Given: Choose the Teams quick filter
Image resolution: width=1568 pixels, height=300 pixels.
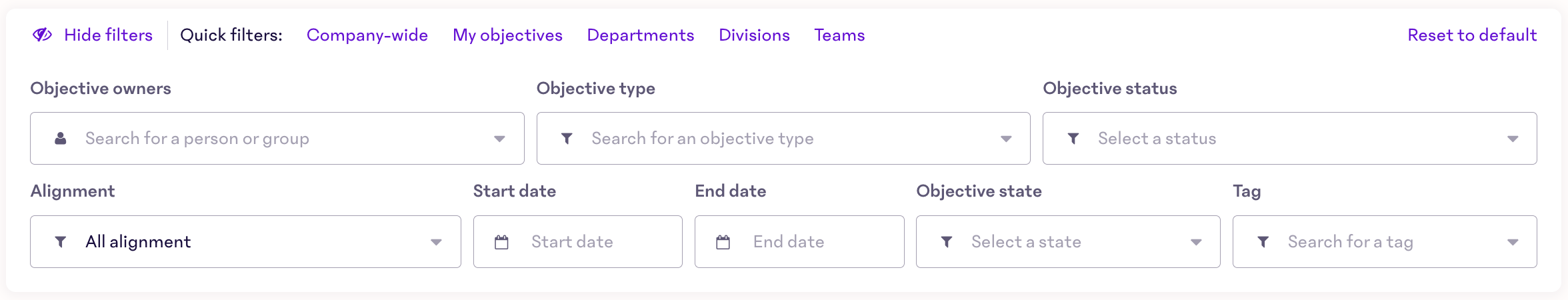Looking at the screenshot, I should click(839, 35).
